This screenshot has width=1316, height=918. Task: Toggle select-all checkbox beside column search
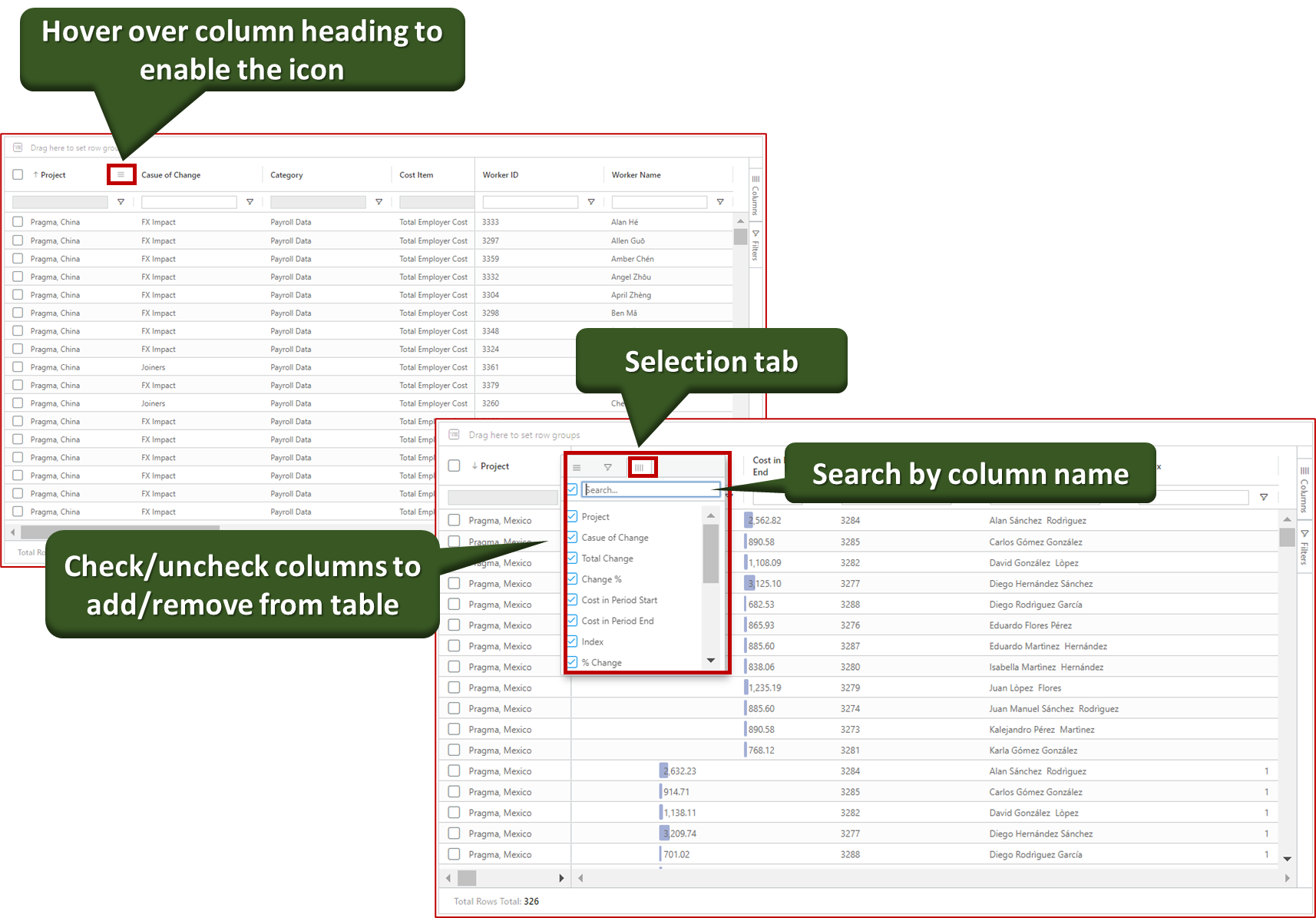(x=572, y=489)
